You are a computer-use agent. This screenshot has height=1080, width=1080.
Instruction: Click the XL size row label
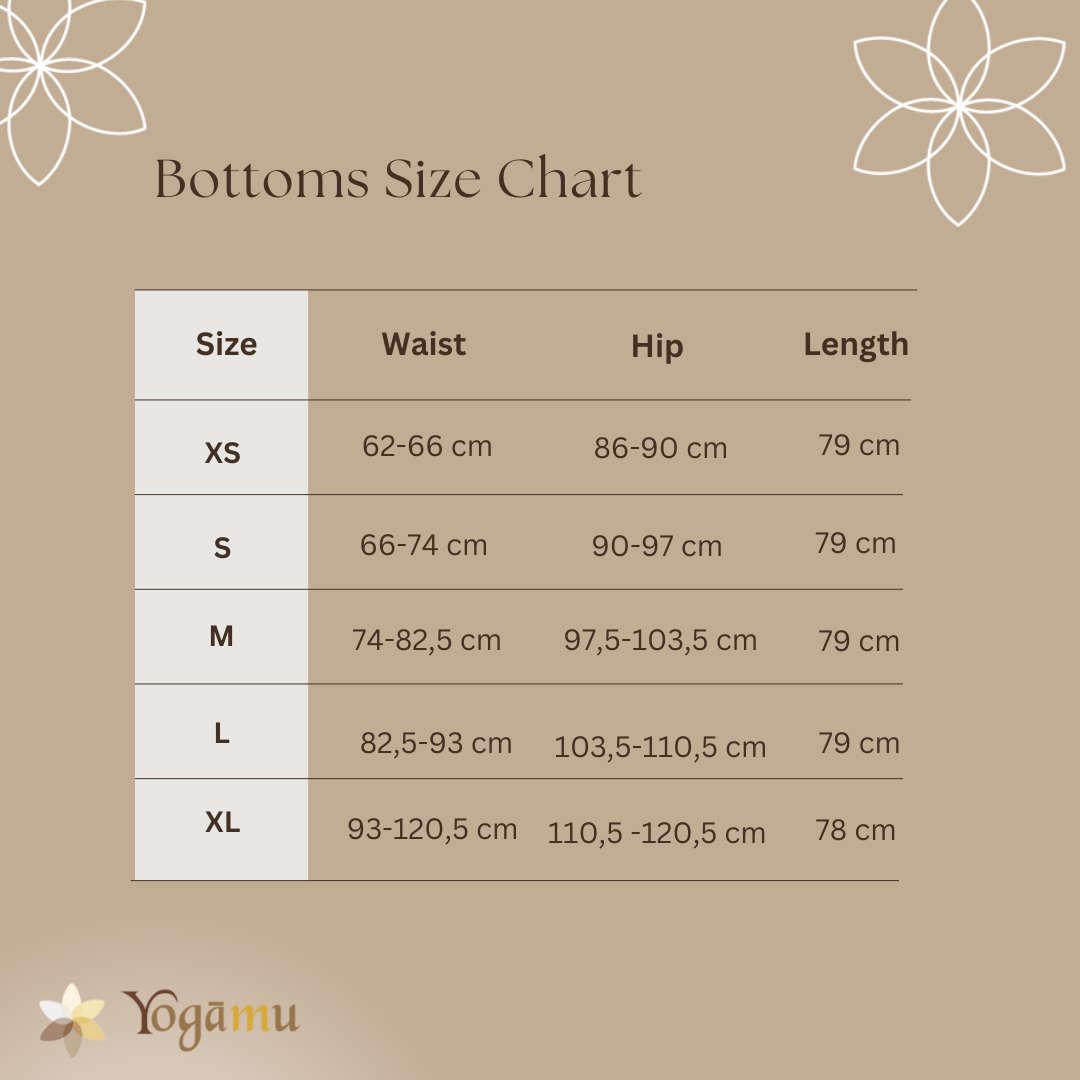222,823
